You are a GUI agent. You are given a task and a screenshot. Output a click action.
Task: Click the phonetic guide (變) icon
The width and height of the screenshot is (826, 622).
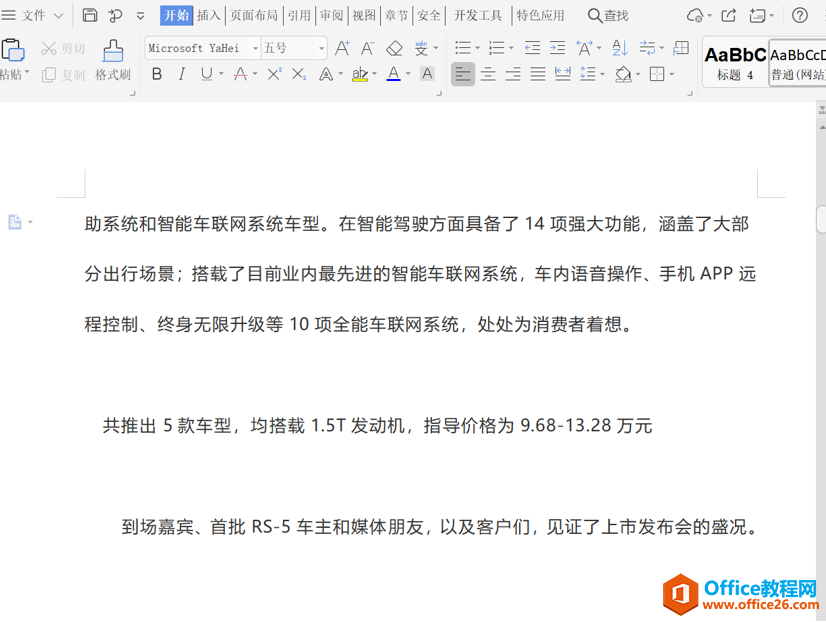pyautogui.click(x=421, y=48)
